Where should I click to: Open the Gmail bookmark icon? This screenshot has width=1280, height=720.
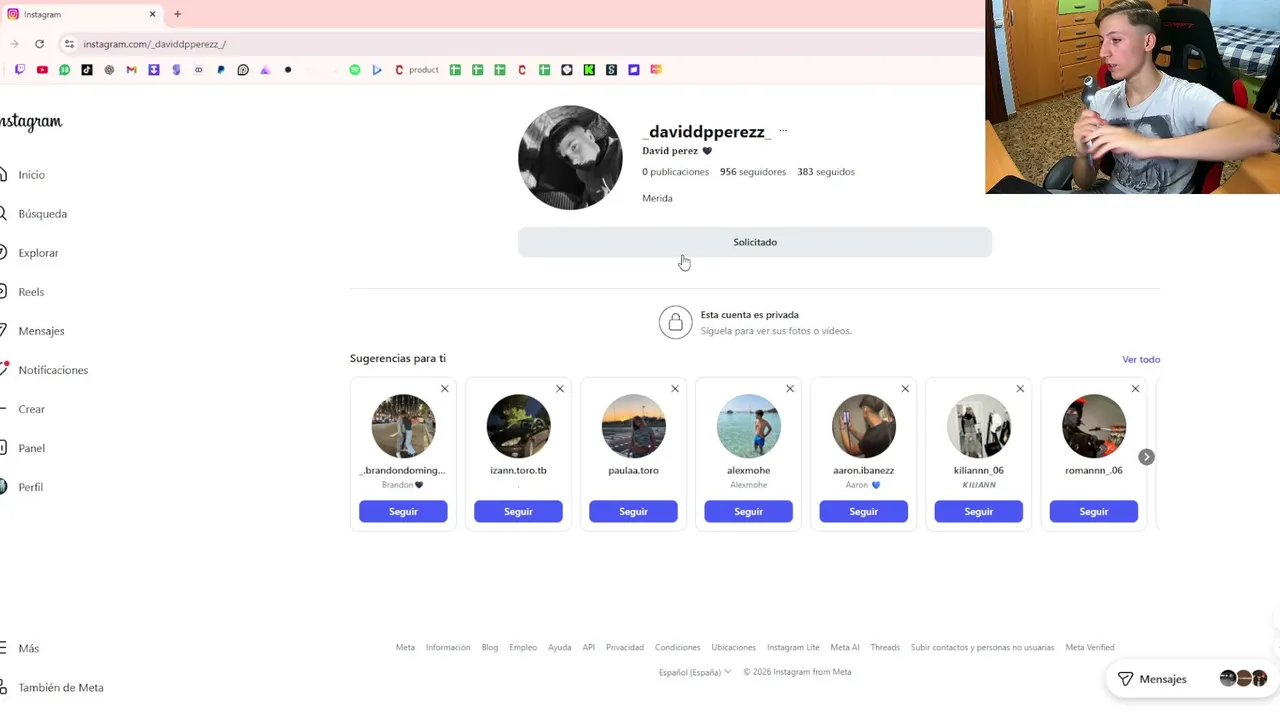(131, 70)
